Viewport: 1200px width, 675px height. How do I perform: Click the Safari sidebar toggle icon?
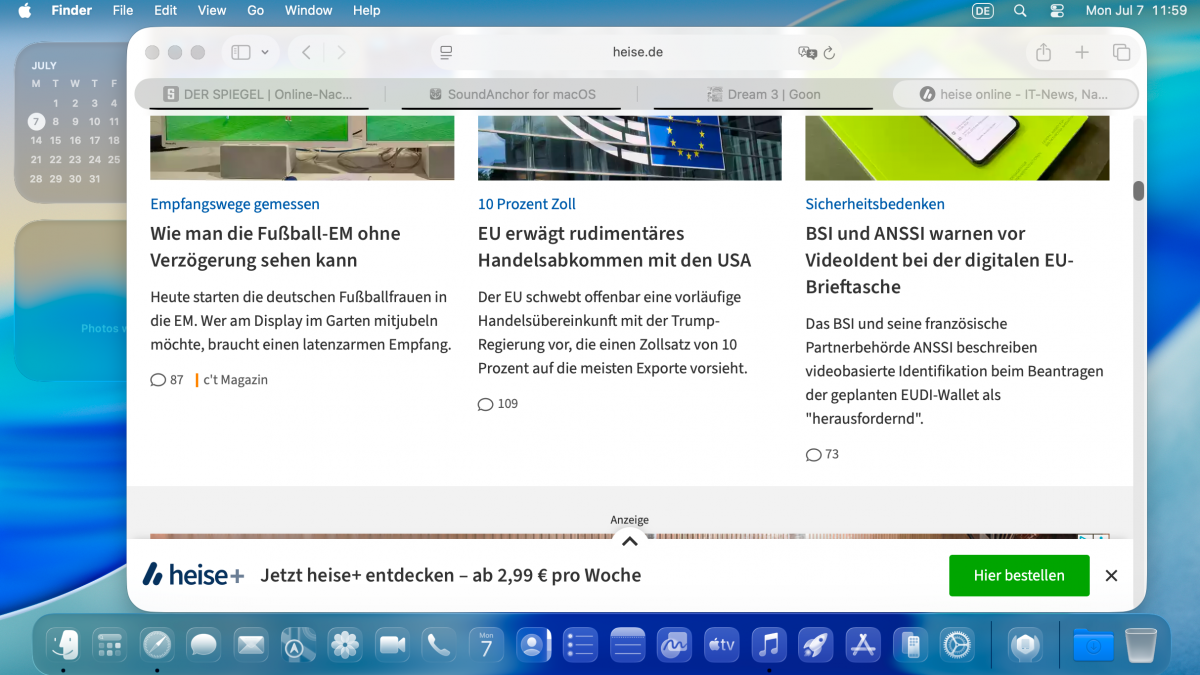point(240,52)
